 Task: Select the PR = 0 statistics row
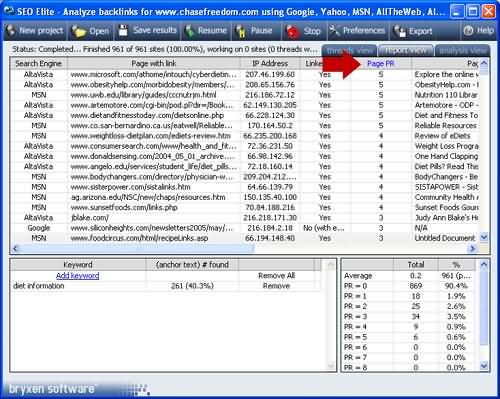pyautogui.click(x=410, y=286)
